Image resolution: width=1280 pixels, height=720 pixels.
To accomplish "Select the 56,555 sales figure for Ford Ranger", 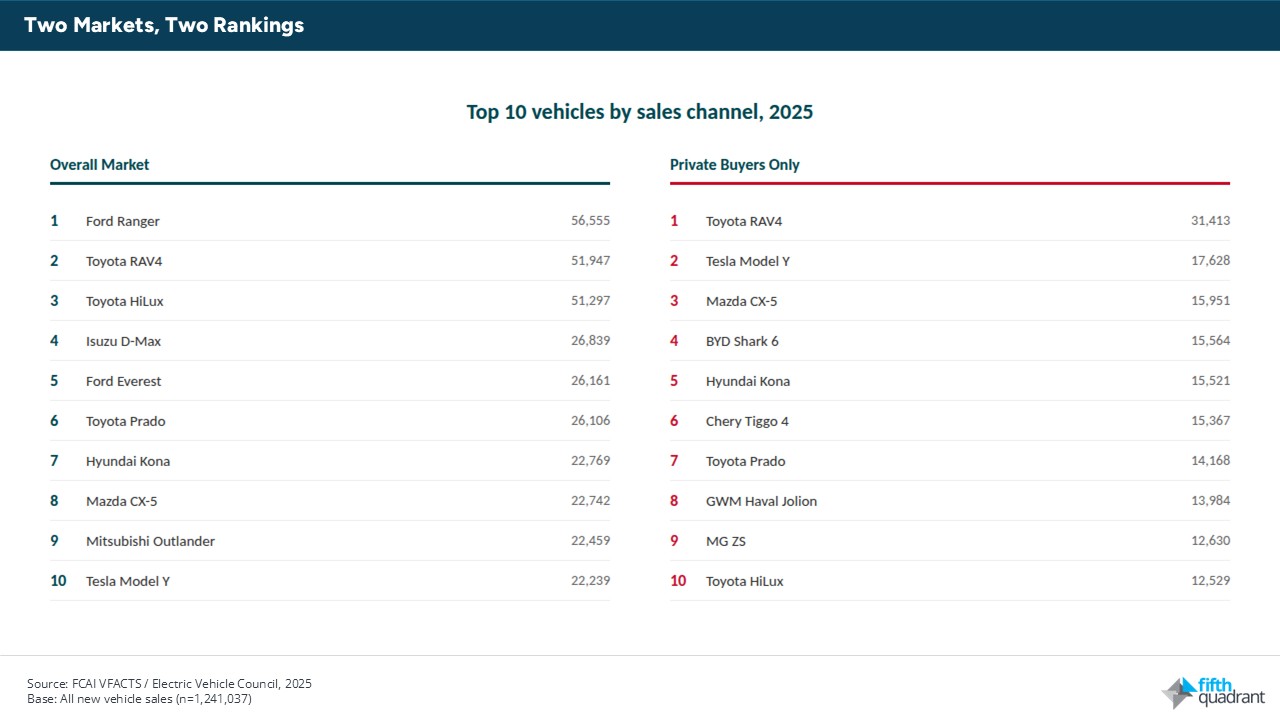I will tap(590, 221).
